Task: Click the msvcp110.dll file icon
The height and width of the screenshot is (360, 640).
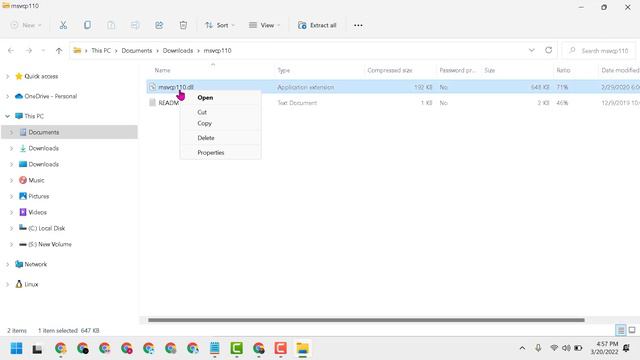Action: (153, 87)
